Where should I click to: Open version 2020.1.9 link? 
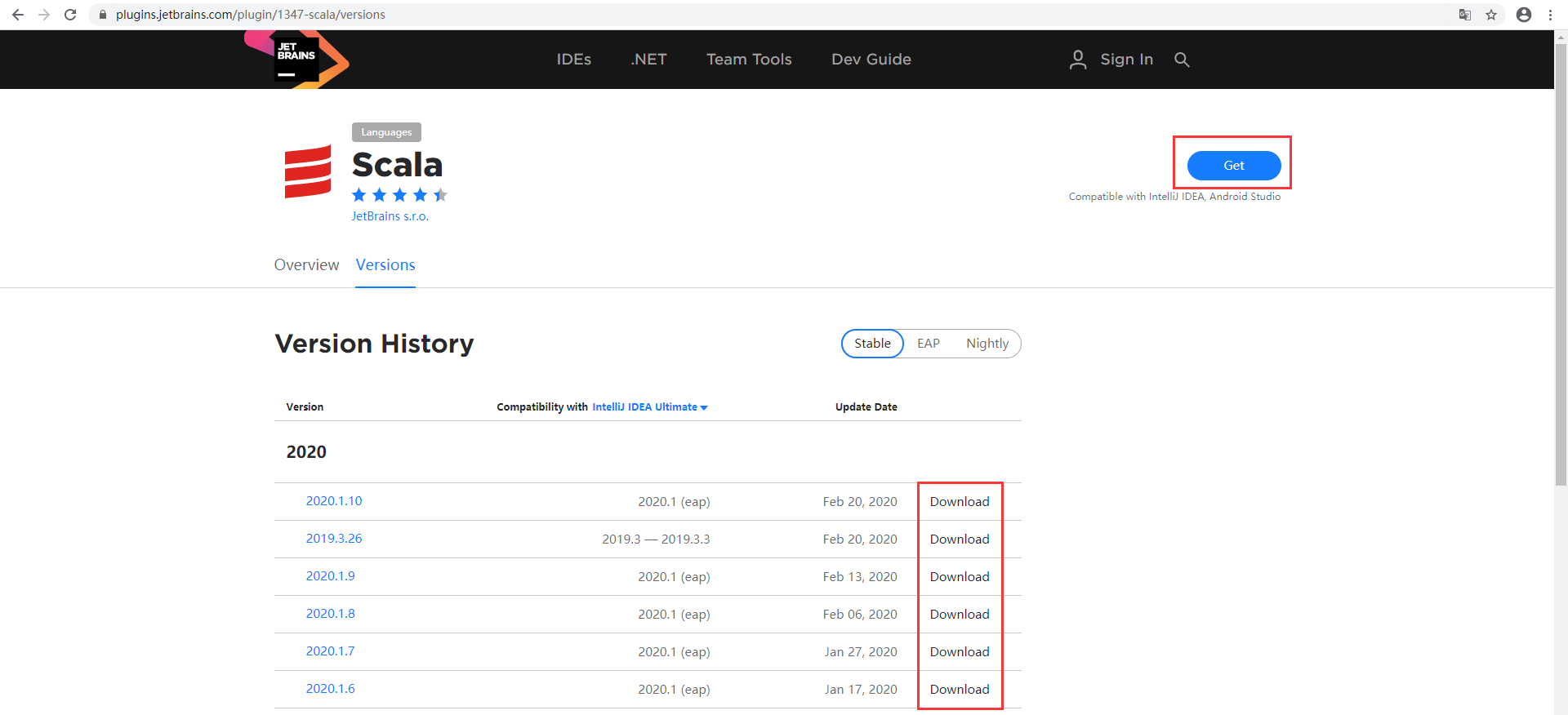pos(331,576)
